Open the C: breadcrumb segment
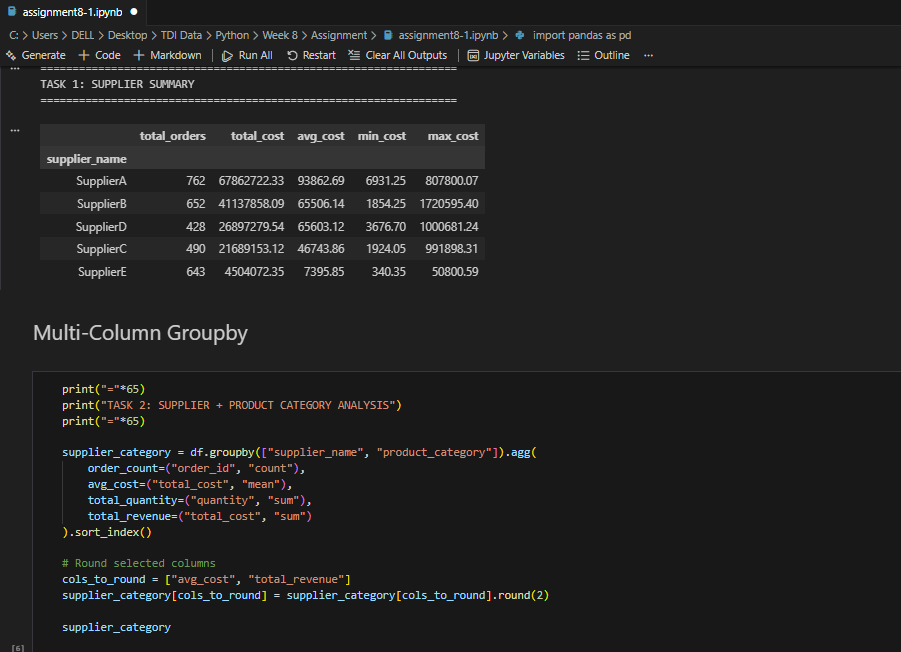Viewport: 901px width, 652px height. coord(14,36)
